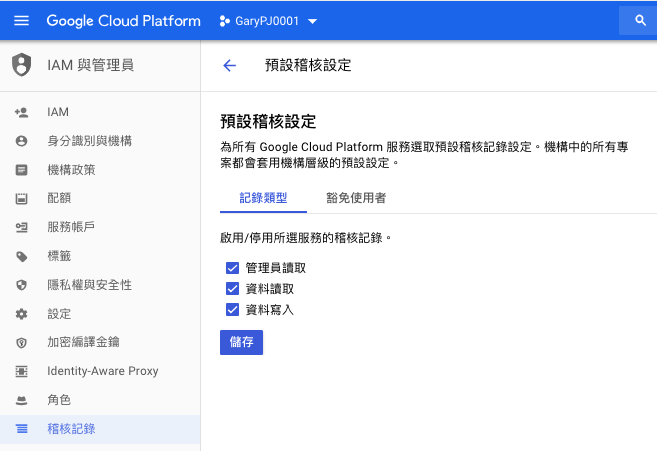Go to Identity-Aware Proxy page

[102, 371]
